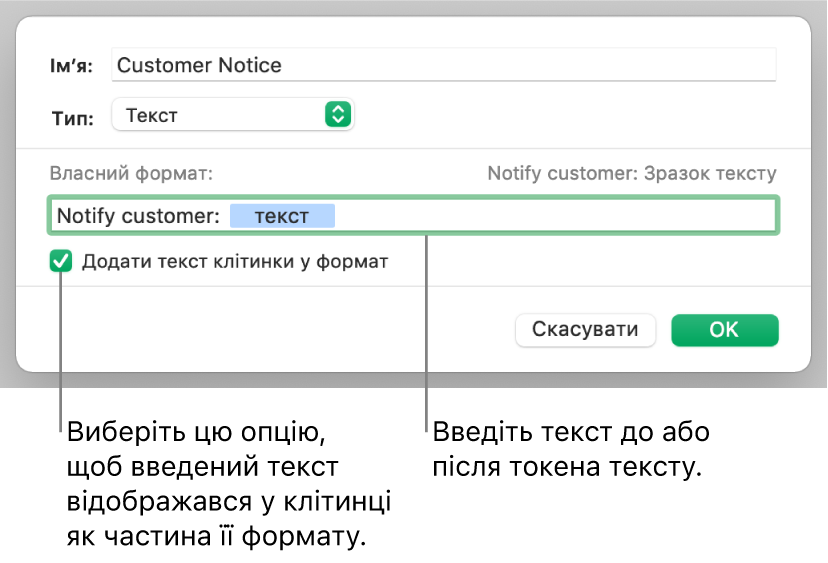This screenshot has width=828, height=563.
Task: Click the Текст value in the type popup
Action: coord(151,115)
